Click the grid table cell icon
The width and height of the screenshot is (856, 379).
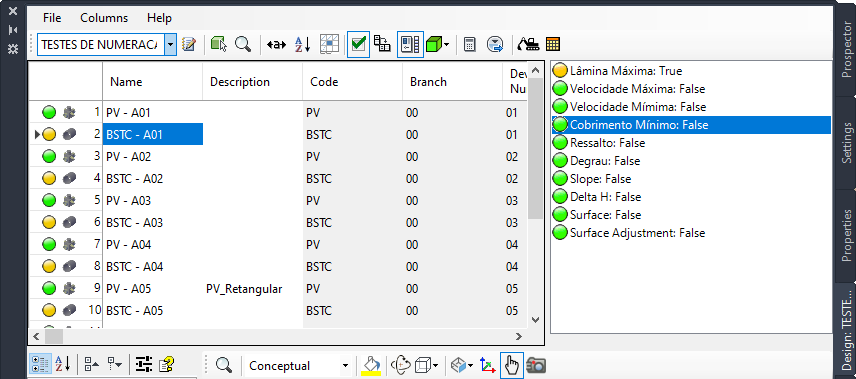click(330, 44)
